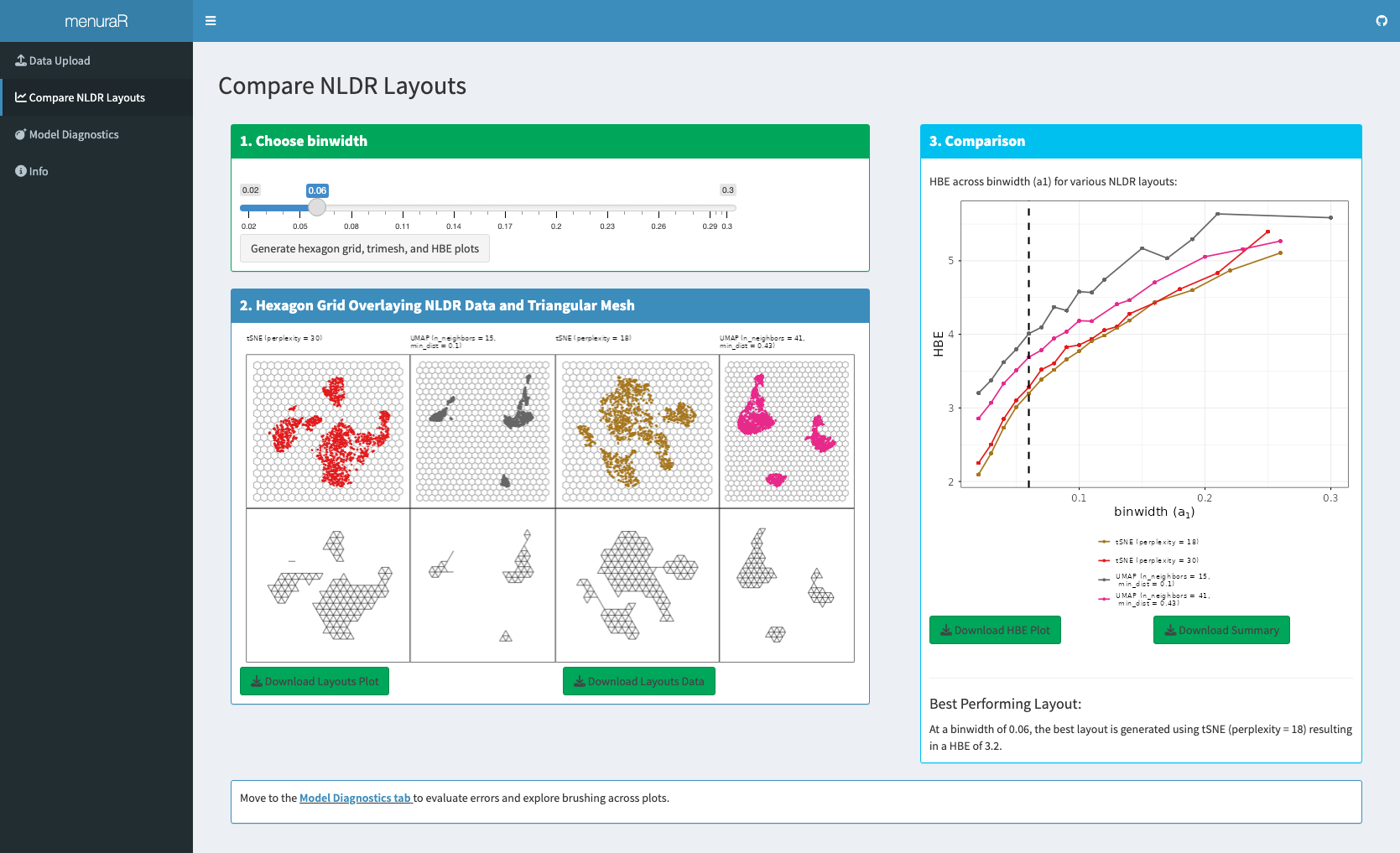Click the info circle icon beside Info
Screen dimensions: 1400x853
tap(20, 171)
